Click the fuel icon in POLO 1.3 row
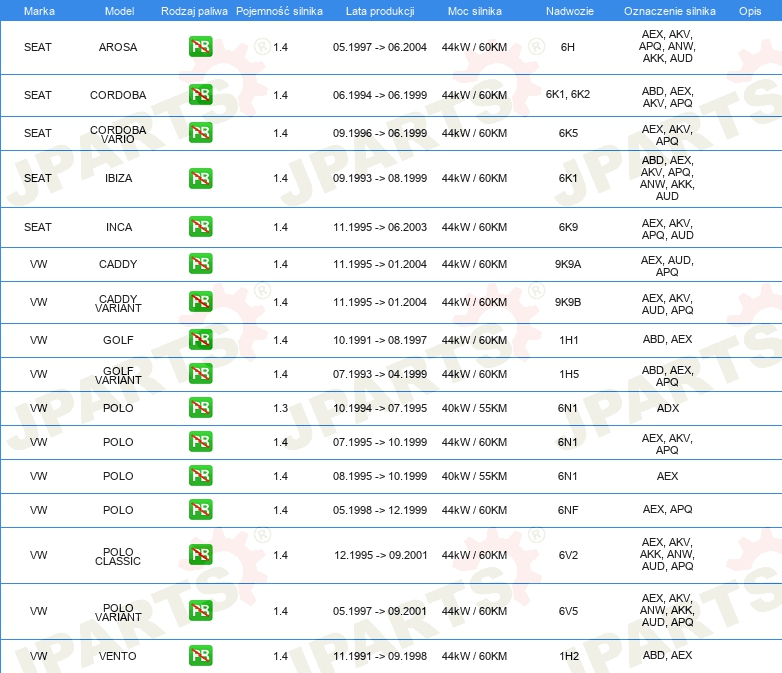 (200, 408)
